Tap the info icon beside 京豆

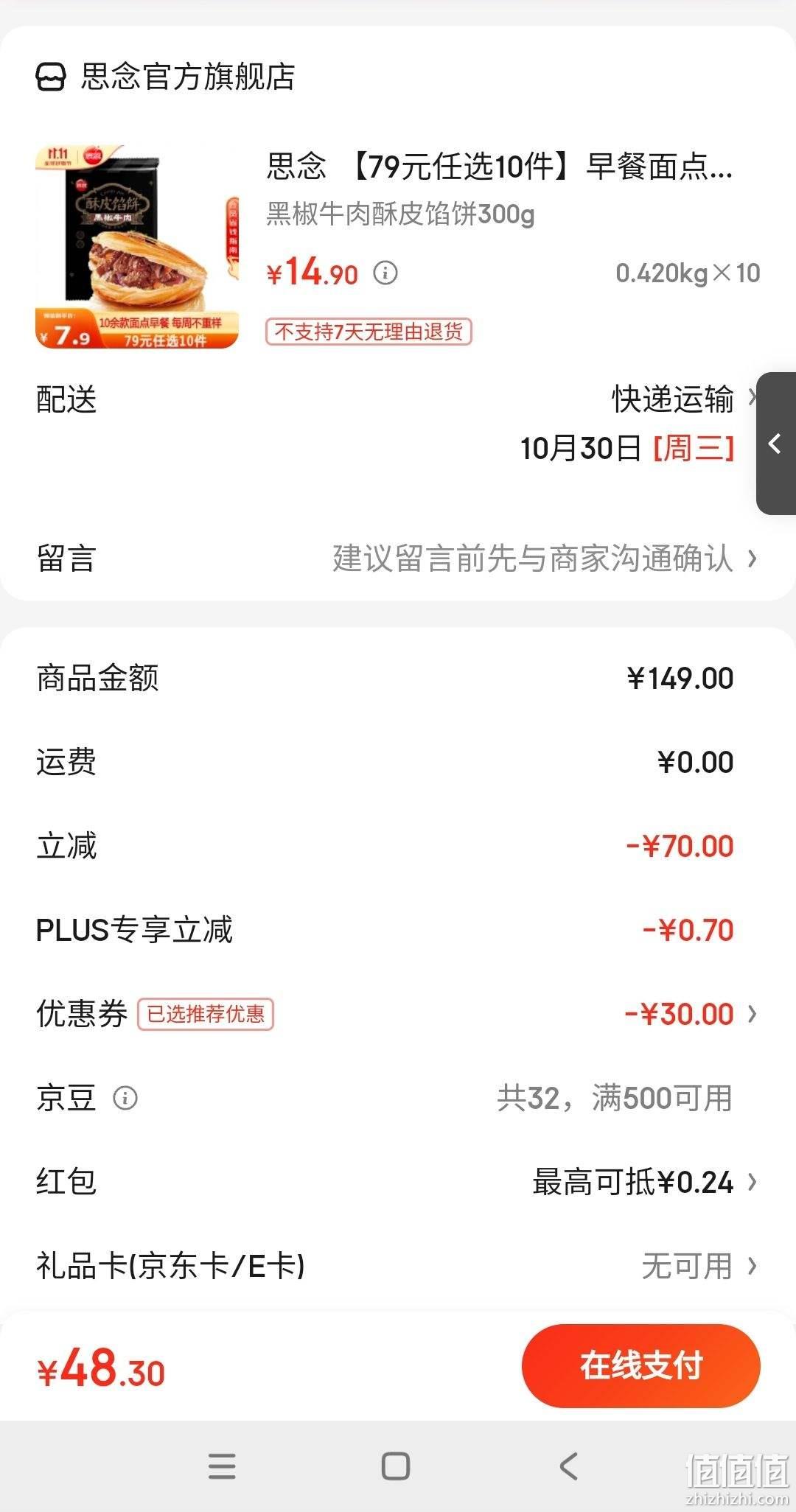pos(125,1098)
